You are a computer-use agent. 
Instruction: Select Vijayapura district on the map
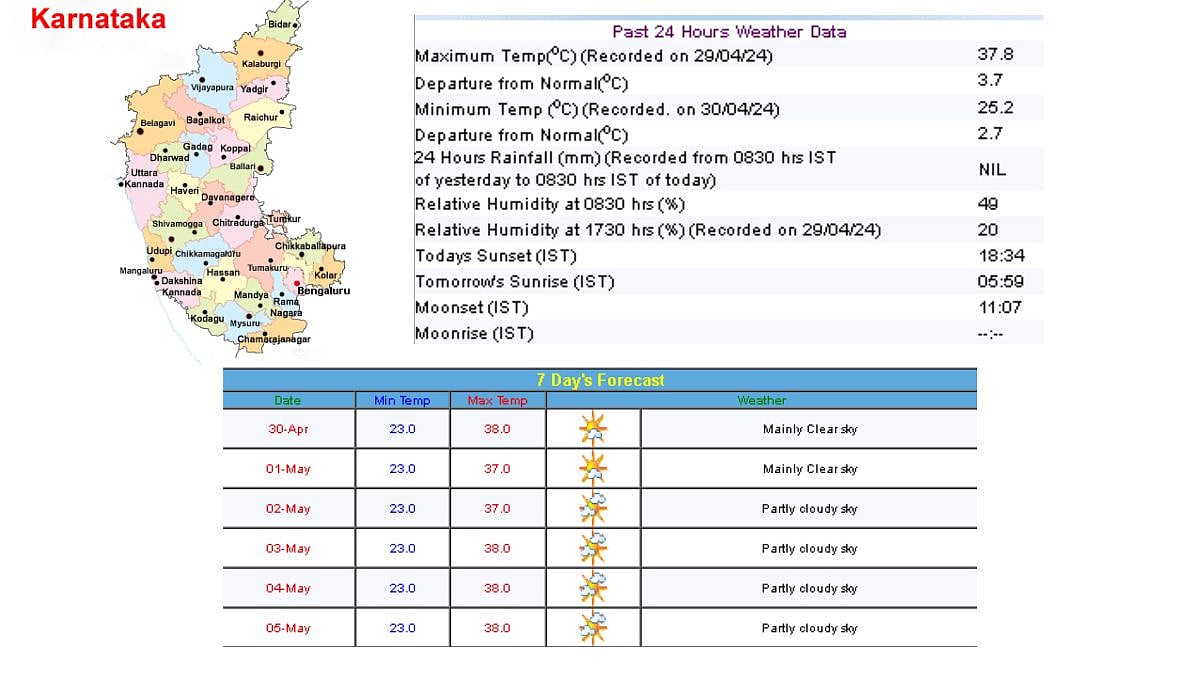pyautogui.click(x=212, y=87)
